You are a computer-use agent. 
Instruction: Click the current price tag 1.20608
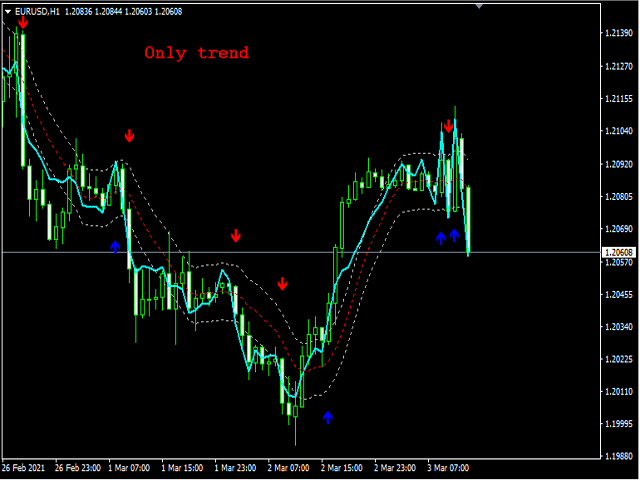pyautogui.click(x=619, y=253)
